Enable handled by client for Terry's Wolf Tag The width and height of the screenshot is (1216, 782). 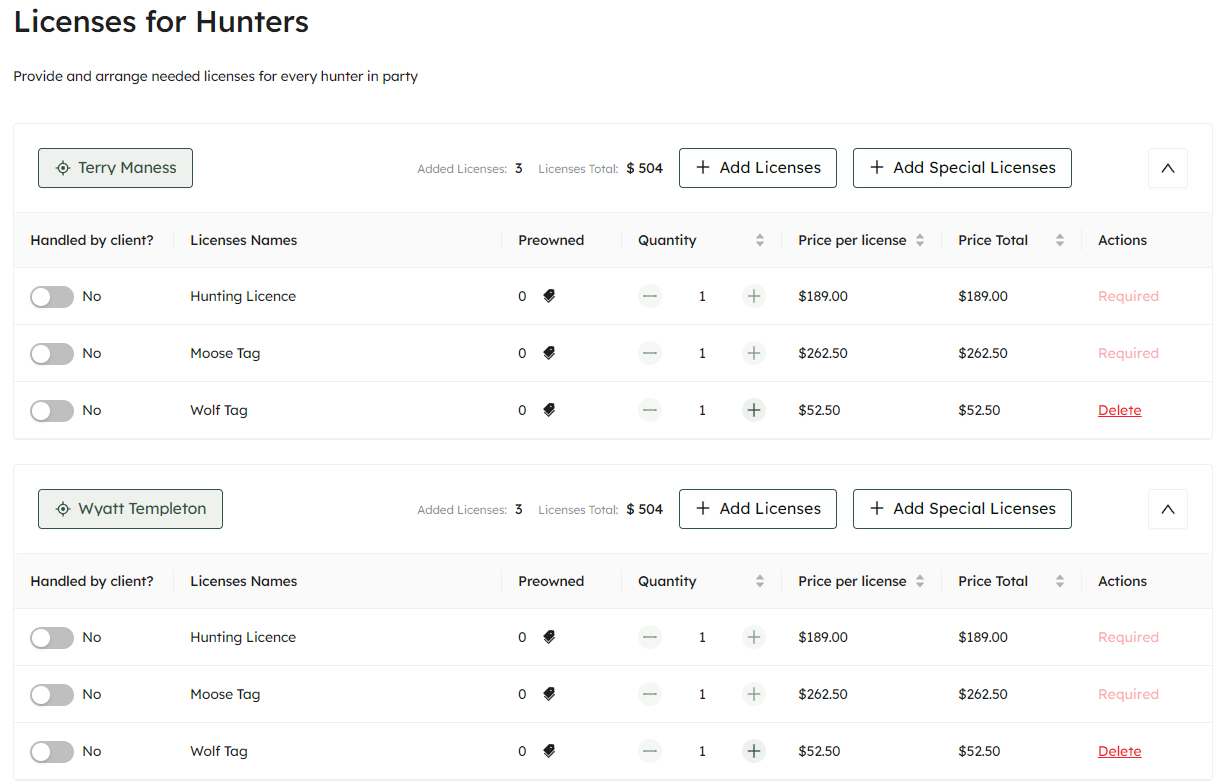52,411
